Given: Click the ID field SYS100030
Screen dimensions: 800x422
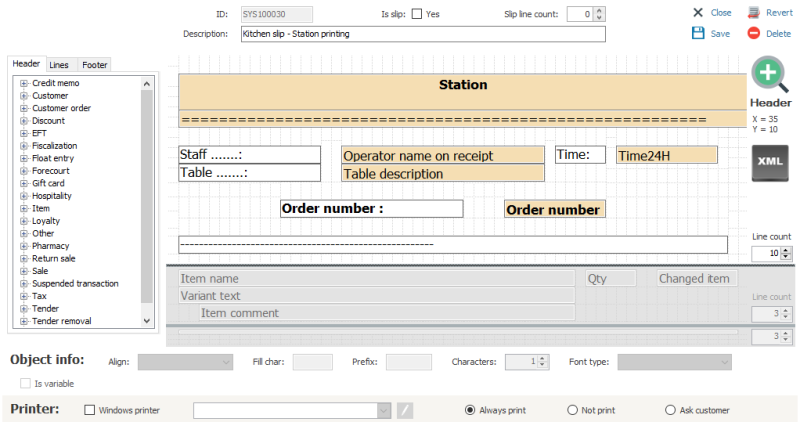Looking at the screenshot, I should tap(277, 14).
